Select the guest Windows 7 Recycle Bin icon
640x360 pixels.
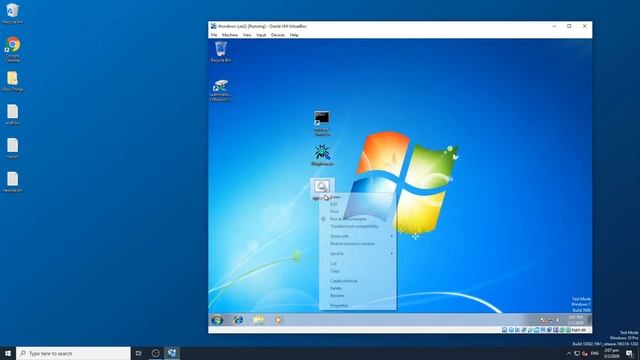(x=221, y=51)
